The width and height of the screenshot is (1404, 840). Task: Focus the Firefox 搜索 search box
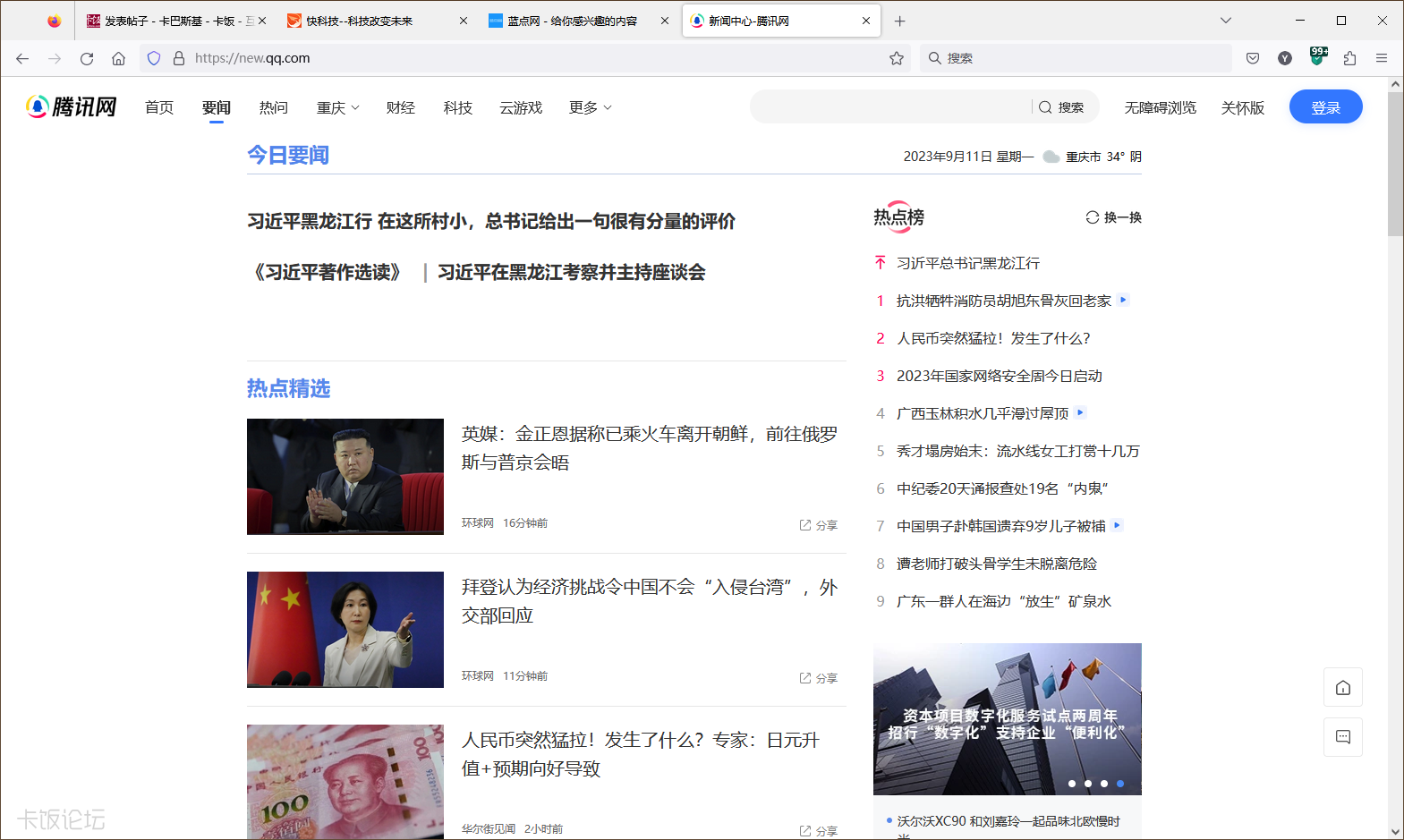point(1076,58)
